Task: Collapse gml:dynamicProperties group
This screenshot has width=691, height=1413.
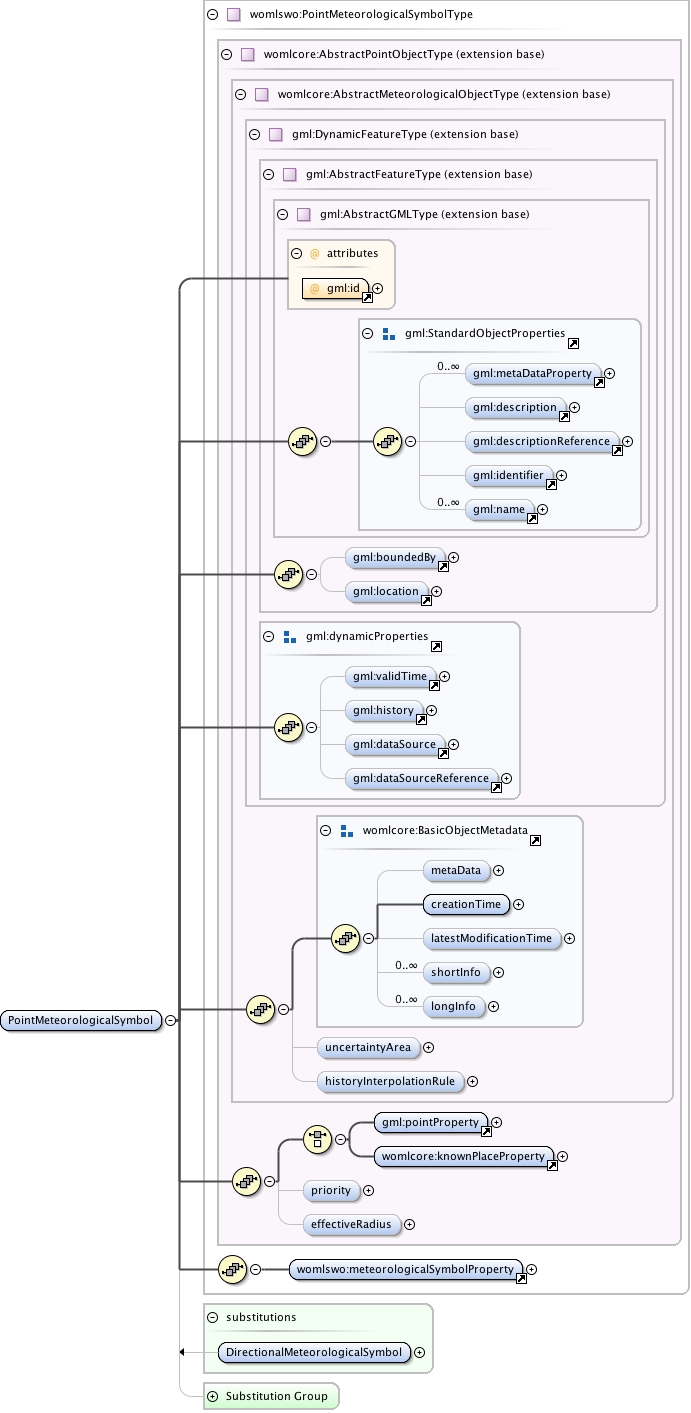Action: (x=268, y=636)
